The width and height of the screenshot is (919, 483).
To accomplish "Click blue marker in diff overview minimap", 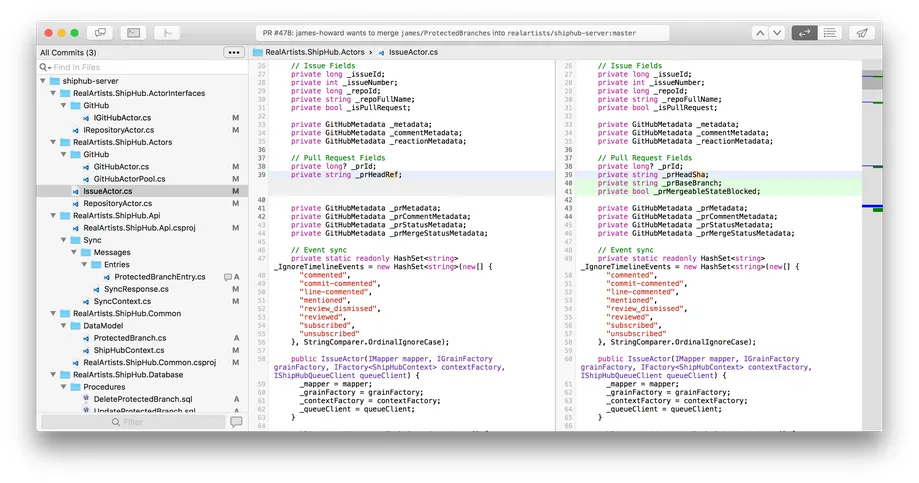I will point(872,206).
